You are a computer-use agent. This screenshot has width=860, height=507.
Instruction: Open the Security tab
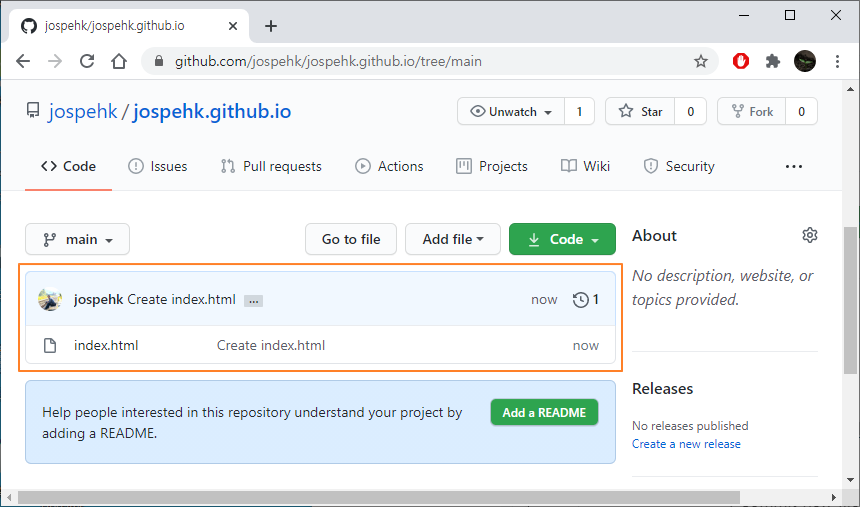tap(679, 166)
